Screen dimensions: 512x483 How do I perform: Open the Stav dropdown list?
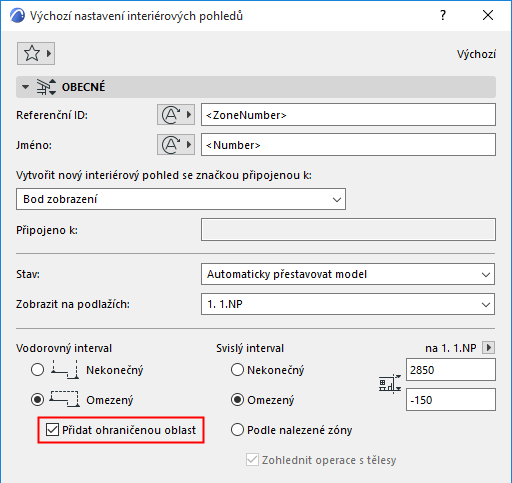click(348, 274)
